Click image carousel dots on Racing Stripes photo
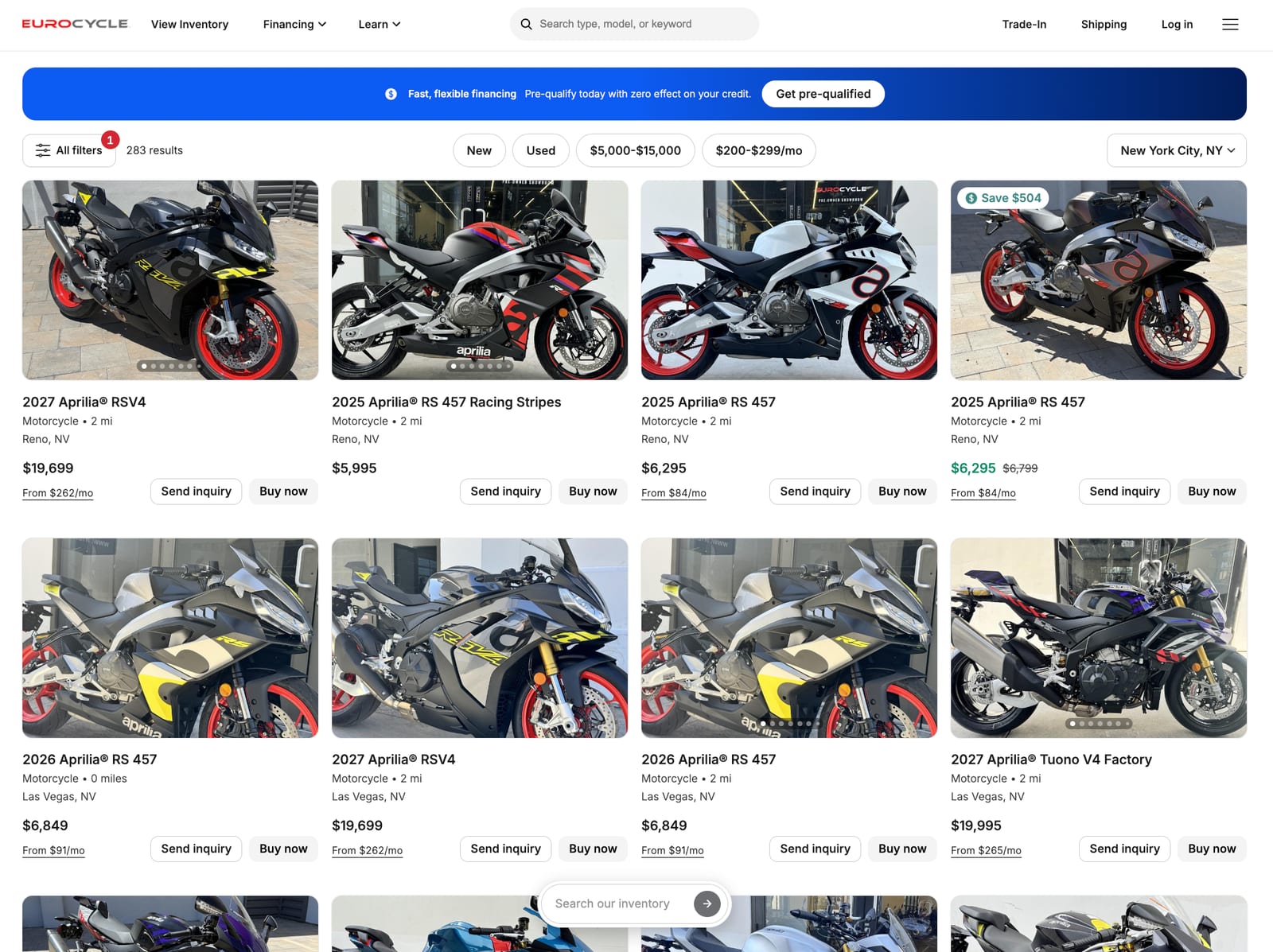The width and height of the screenshot is (1273, 952). tap(480, 366)
